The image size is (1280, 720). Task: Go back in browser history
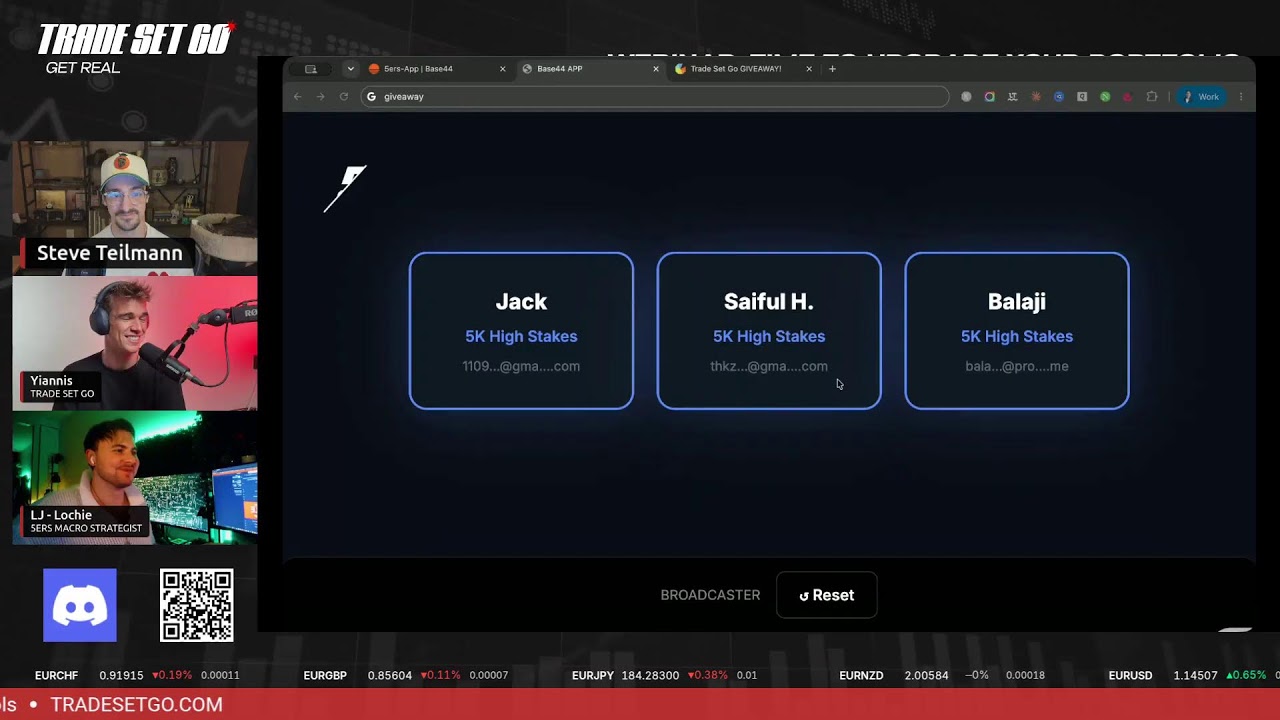point(297,97)
